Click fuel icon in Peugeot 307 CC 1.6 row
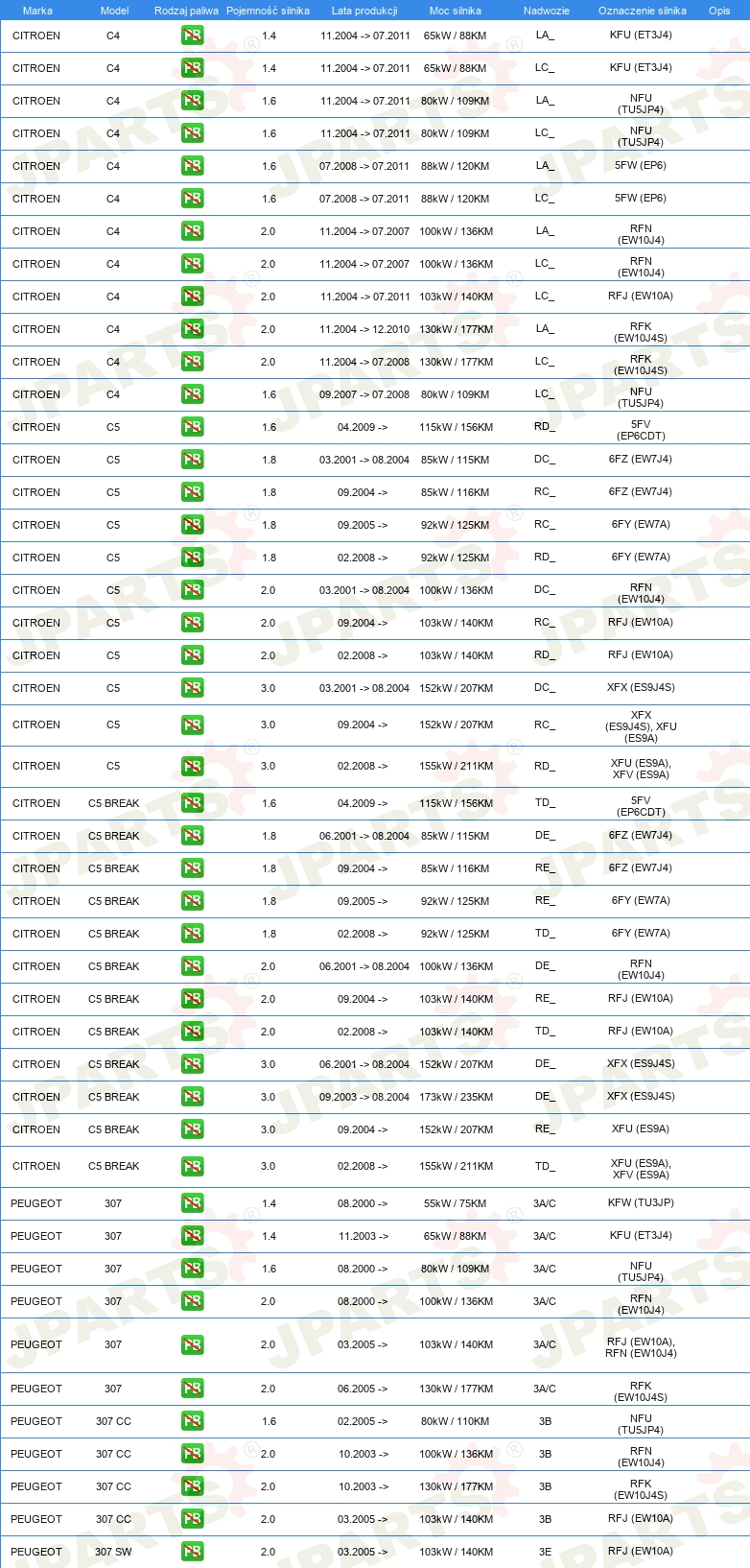This screenshot has height=1568, width=750. [193, 1421]
